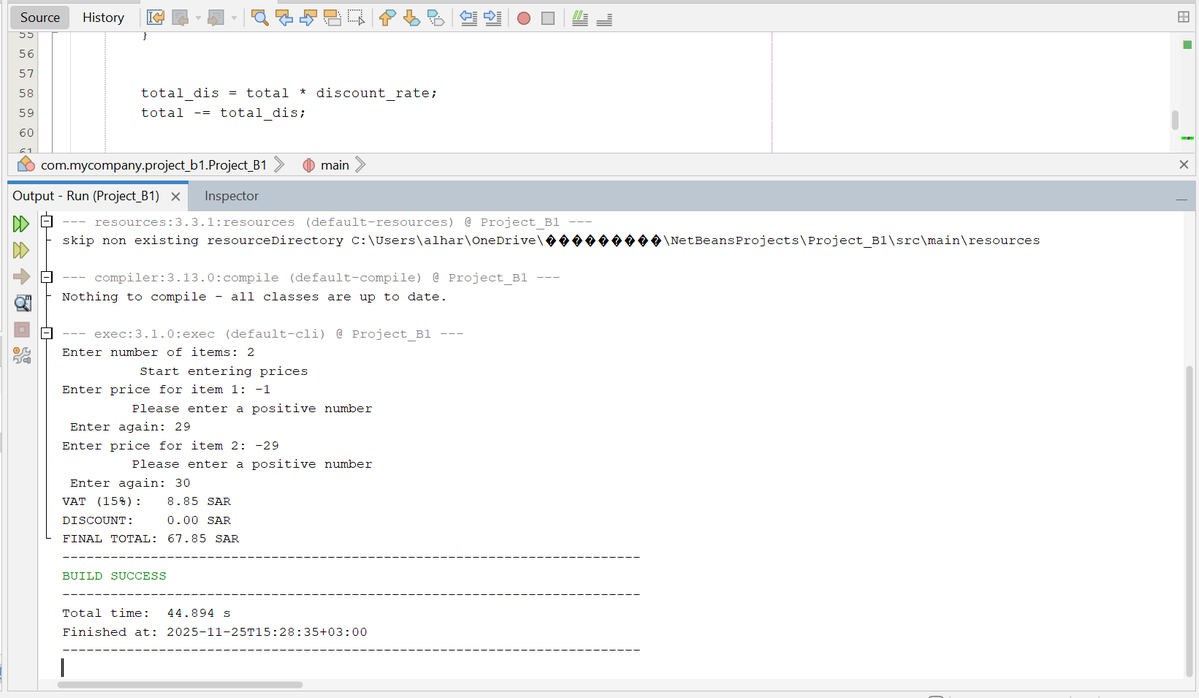Click the Shift Line Right icon
Viewport: 1199px width, 698px height.
[492, 18]
